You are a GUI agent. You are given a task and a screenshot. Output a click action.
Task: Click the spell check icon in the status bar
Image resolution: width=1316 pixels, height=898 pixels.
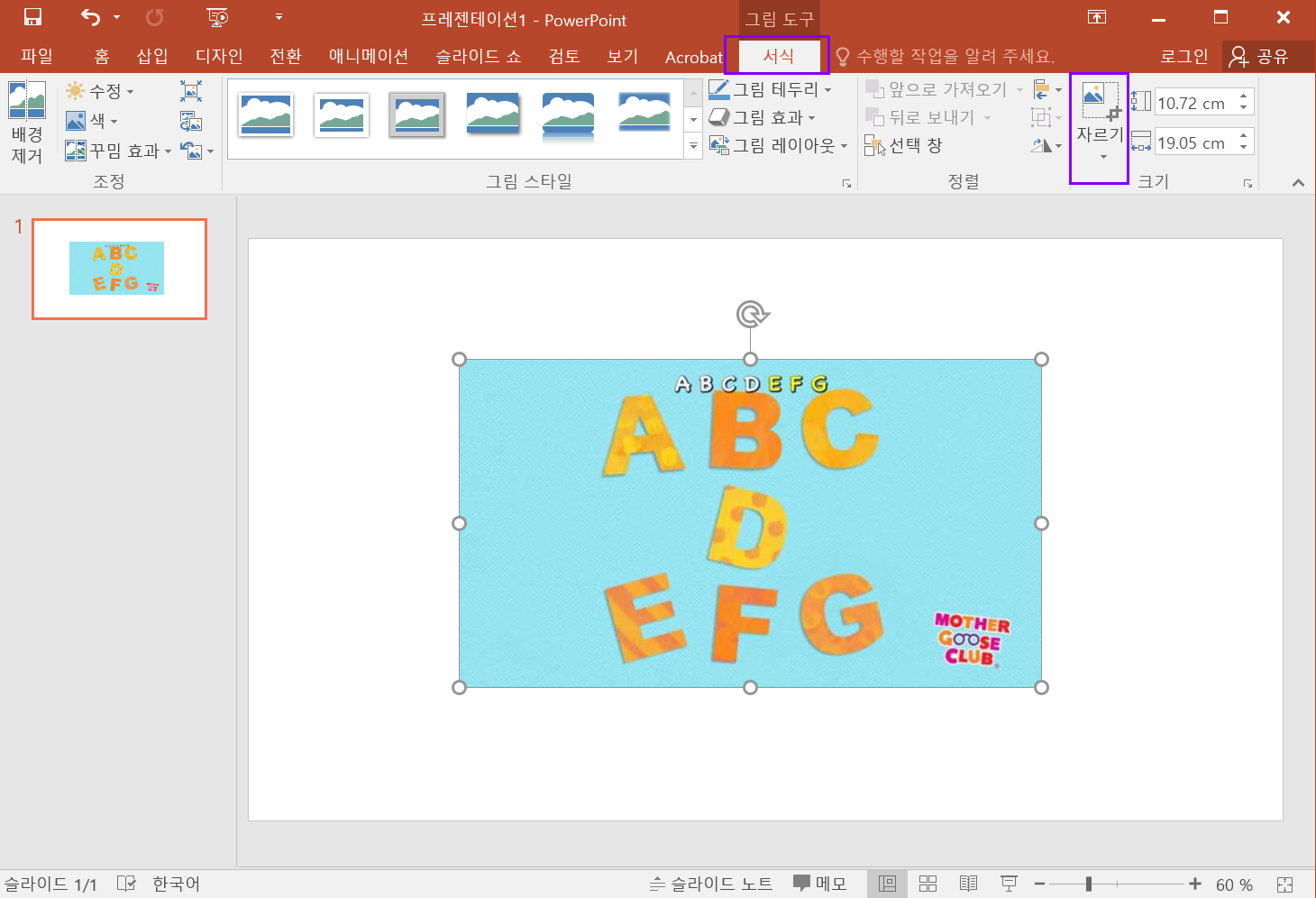[x=126, y=884]
